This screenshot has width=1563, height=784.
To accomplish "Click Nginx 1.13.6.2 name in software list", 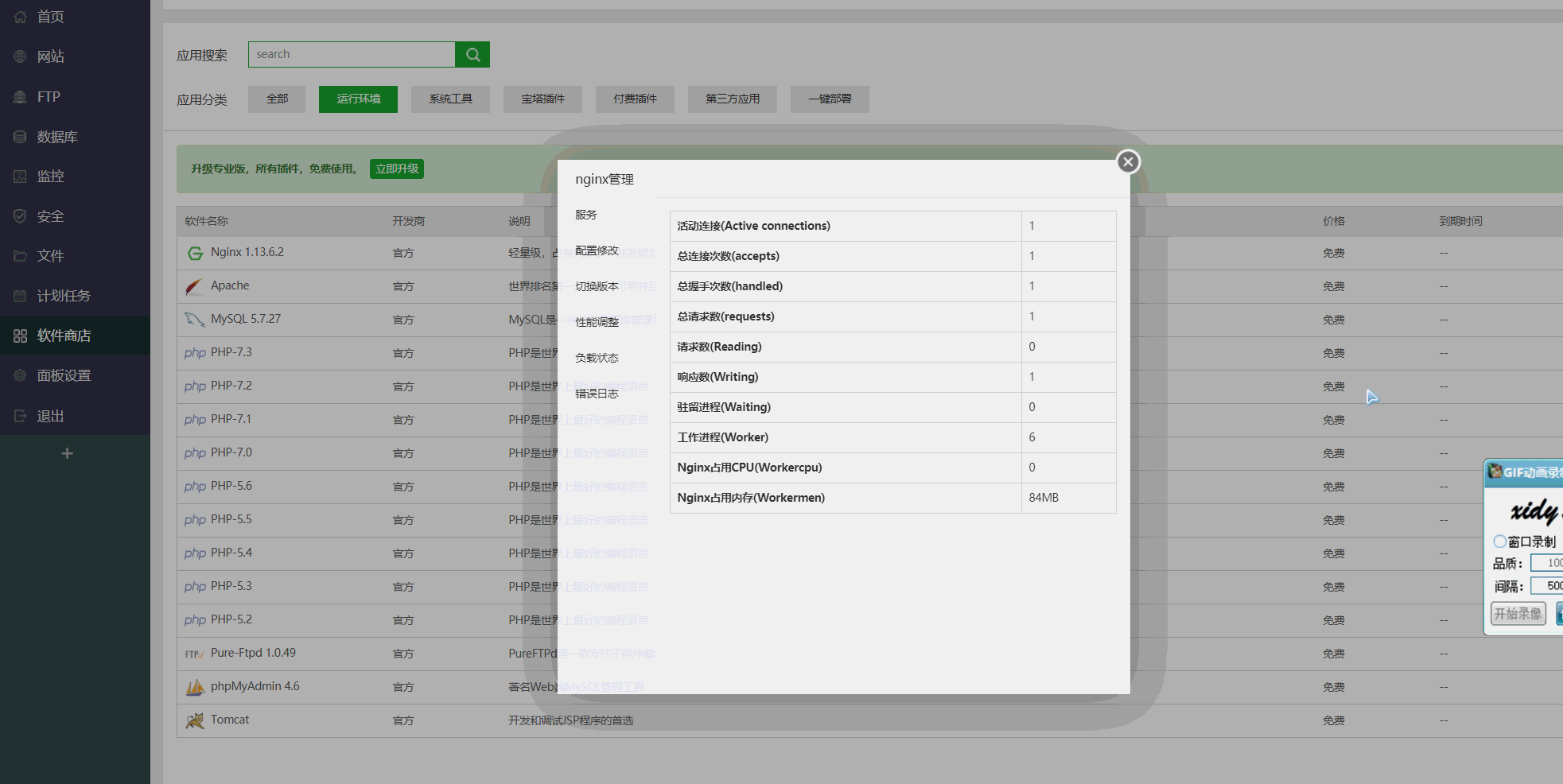I will 247,252.
